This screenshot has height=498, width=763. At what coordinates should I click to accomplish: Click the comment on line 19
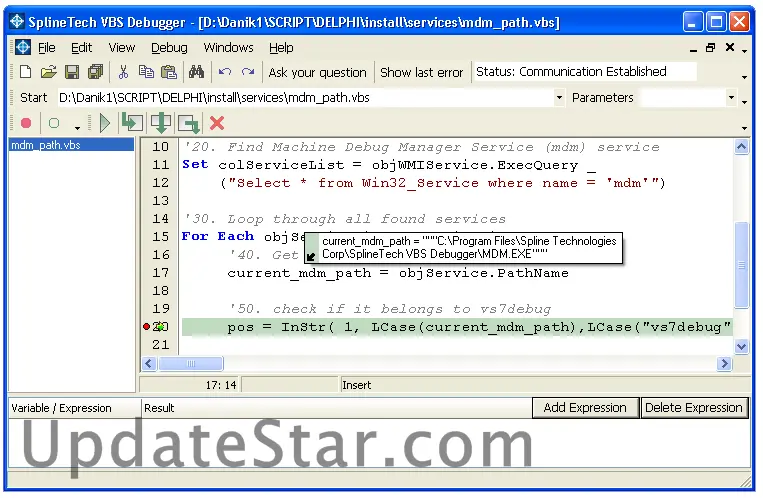click(390, 309)
